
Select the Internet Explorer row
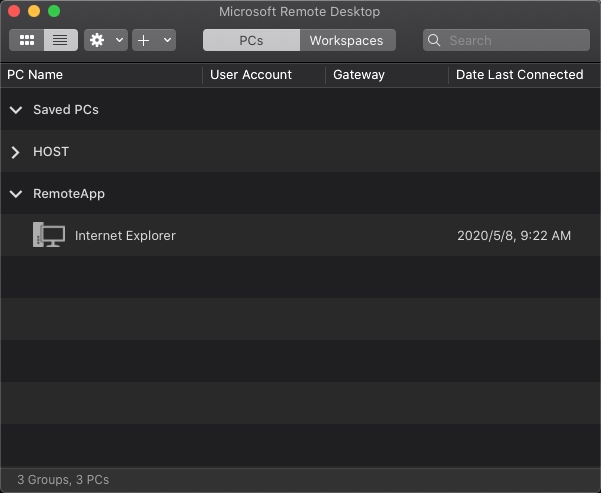tap(300, 235)
